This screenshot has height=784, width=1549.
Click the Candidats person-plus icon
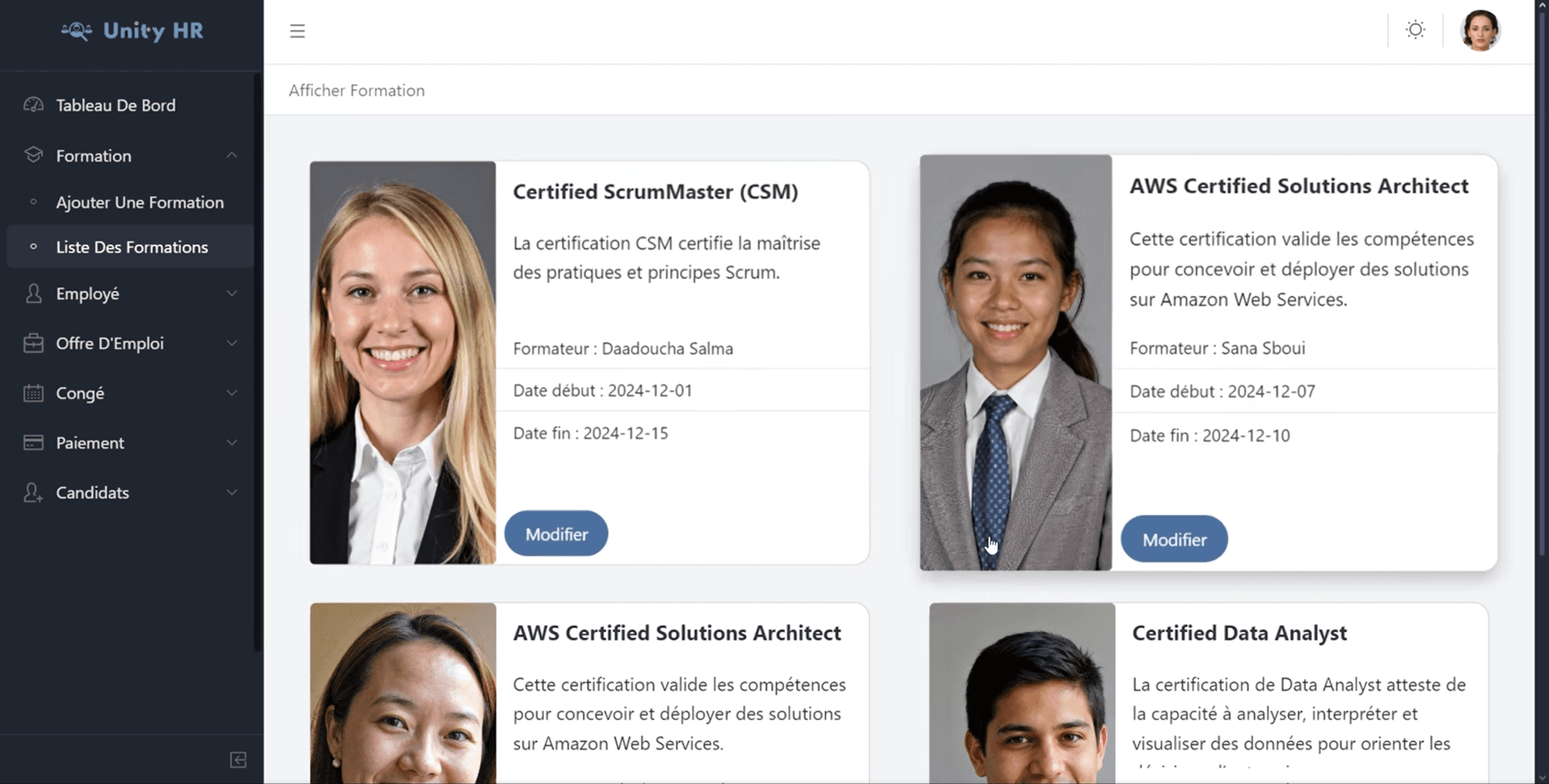pyautogui.click(x=33, y=492)
